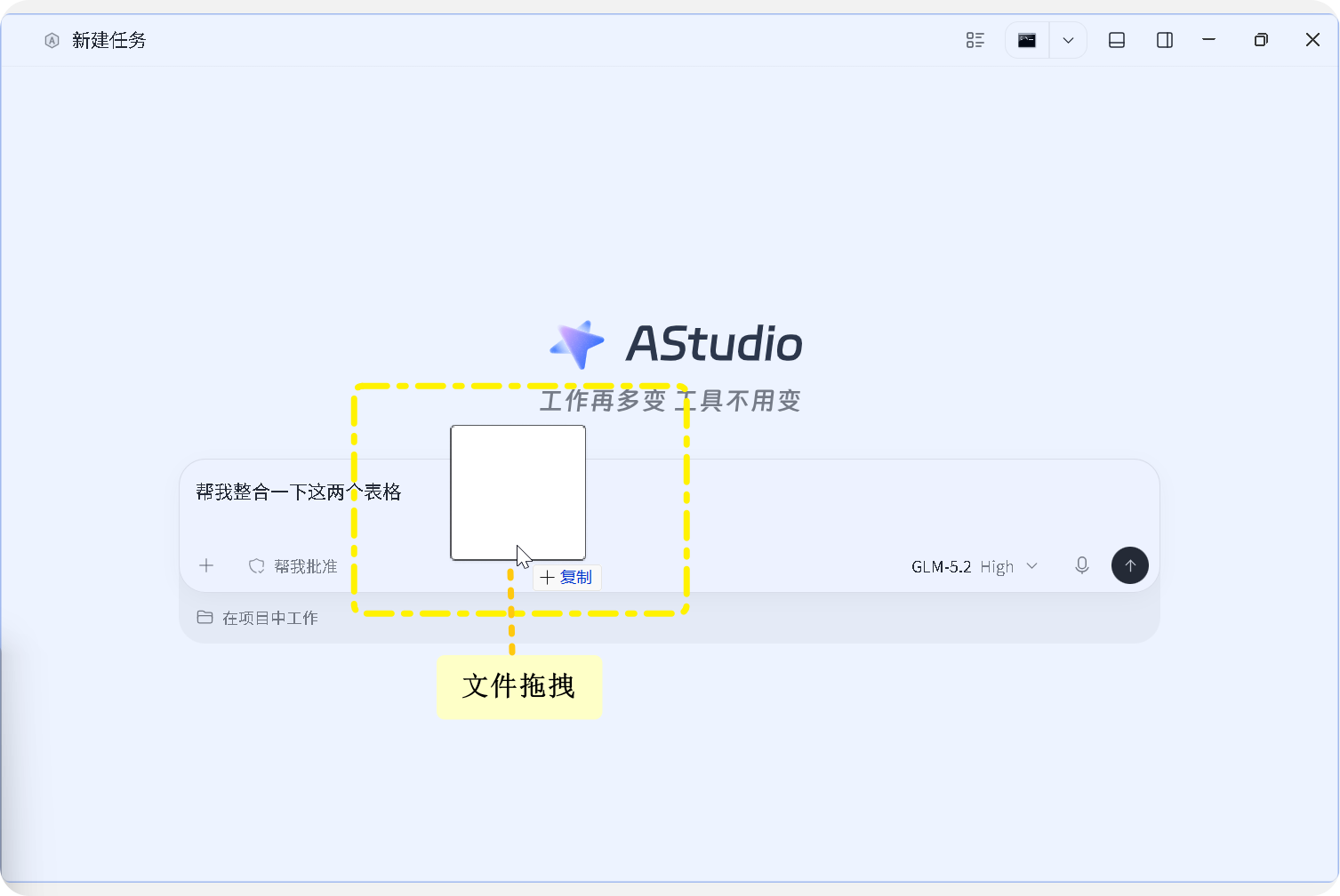This screenshot has height=896, width=1340.
Task: Focus the message input containing 帮我整合一下这两个表格
Action: point(669,492)
